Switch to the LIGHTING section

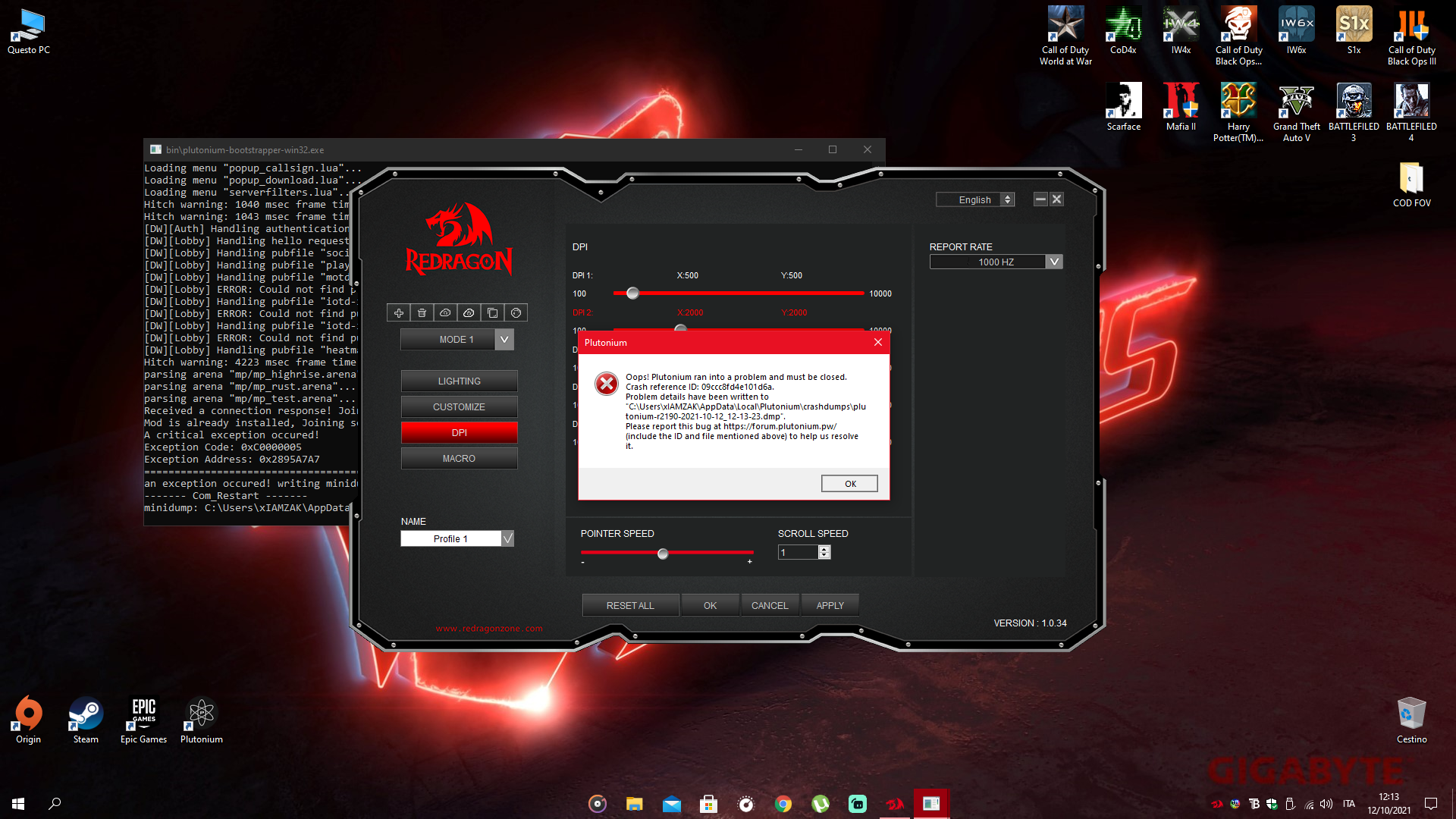459,381
